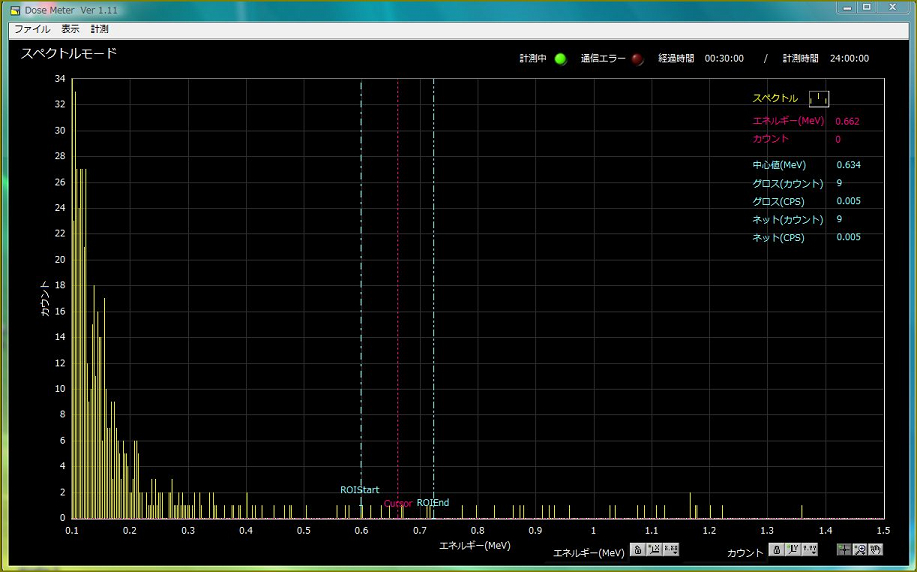Click the ROIEnd marker line
The width and height of the screenshot is (917, 572).
point(433,300)
